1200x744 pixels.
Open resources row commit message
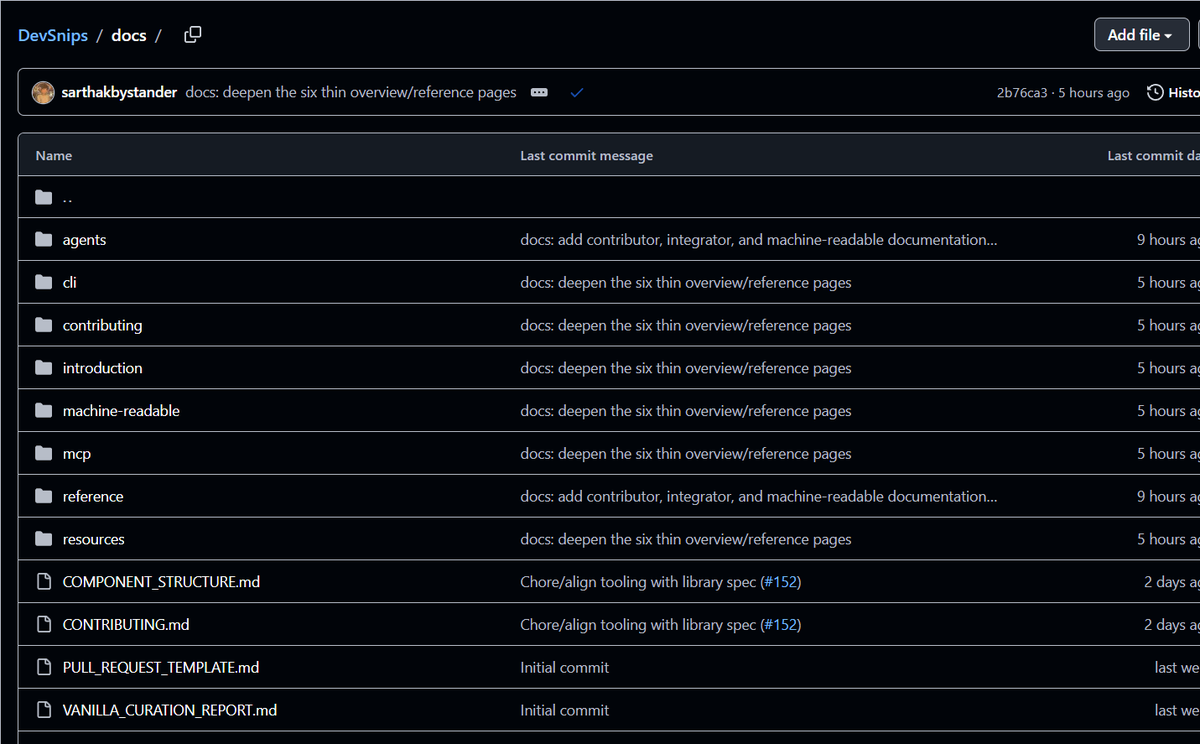(x=686, y=539)
